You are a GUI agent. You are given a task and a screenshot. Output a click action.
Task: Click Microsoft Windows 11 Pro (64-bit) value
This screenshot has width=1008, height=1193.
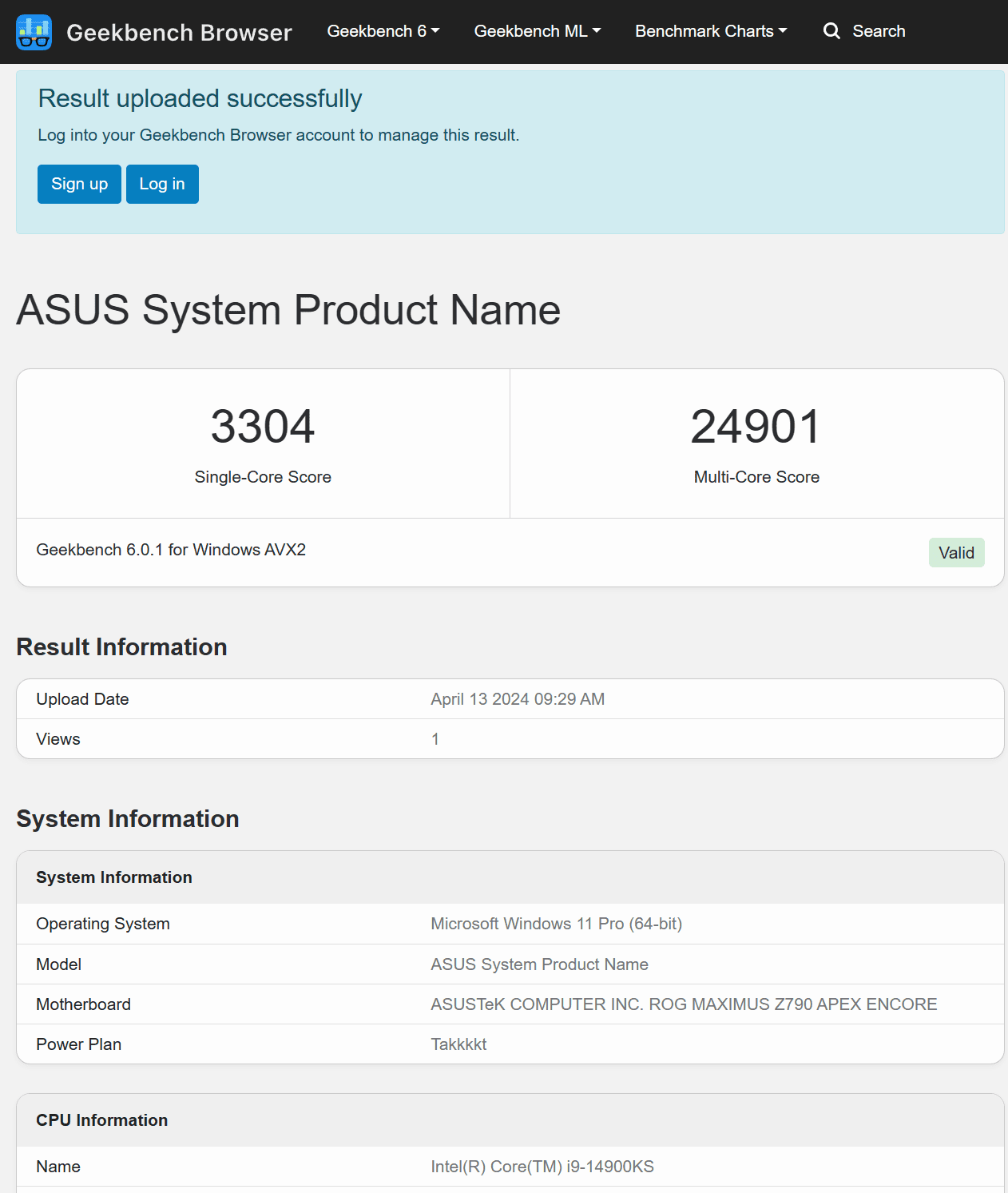pos(556,924)
